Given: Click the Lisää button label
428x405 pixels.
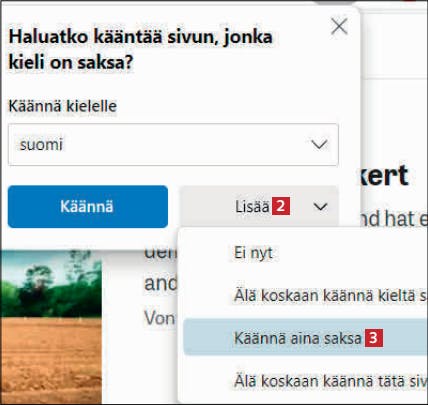Looking at the screenshot, I should [x=252, y=207].
